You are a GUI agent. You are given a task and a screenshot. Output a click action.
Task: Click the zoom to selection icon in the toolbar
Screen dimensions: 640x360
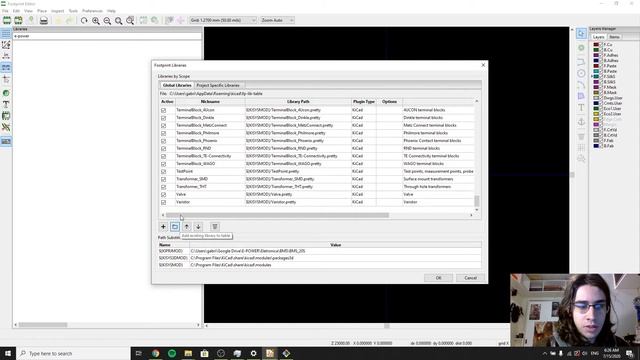[x=130, y=20]
